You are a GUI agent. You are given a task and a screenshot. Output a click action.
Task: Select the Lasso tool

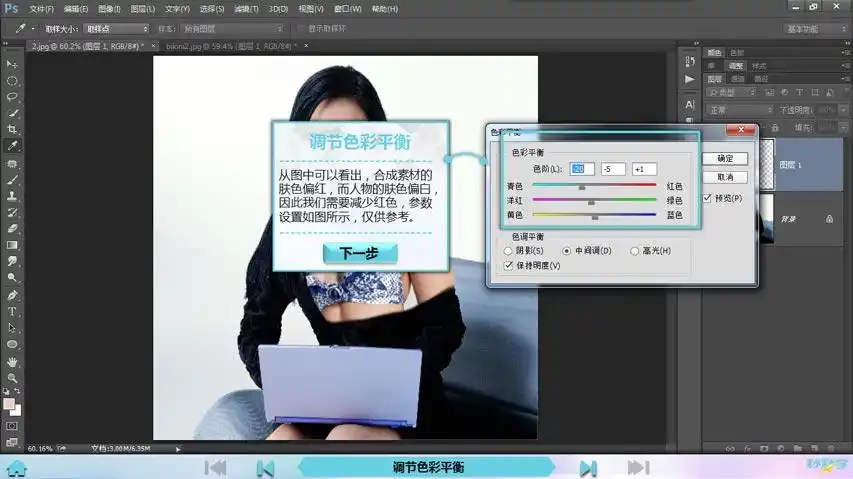tap(12, 97)
